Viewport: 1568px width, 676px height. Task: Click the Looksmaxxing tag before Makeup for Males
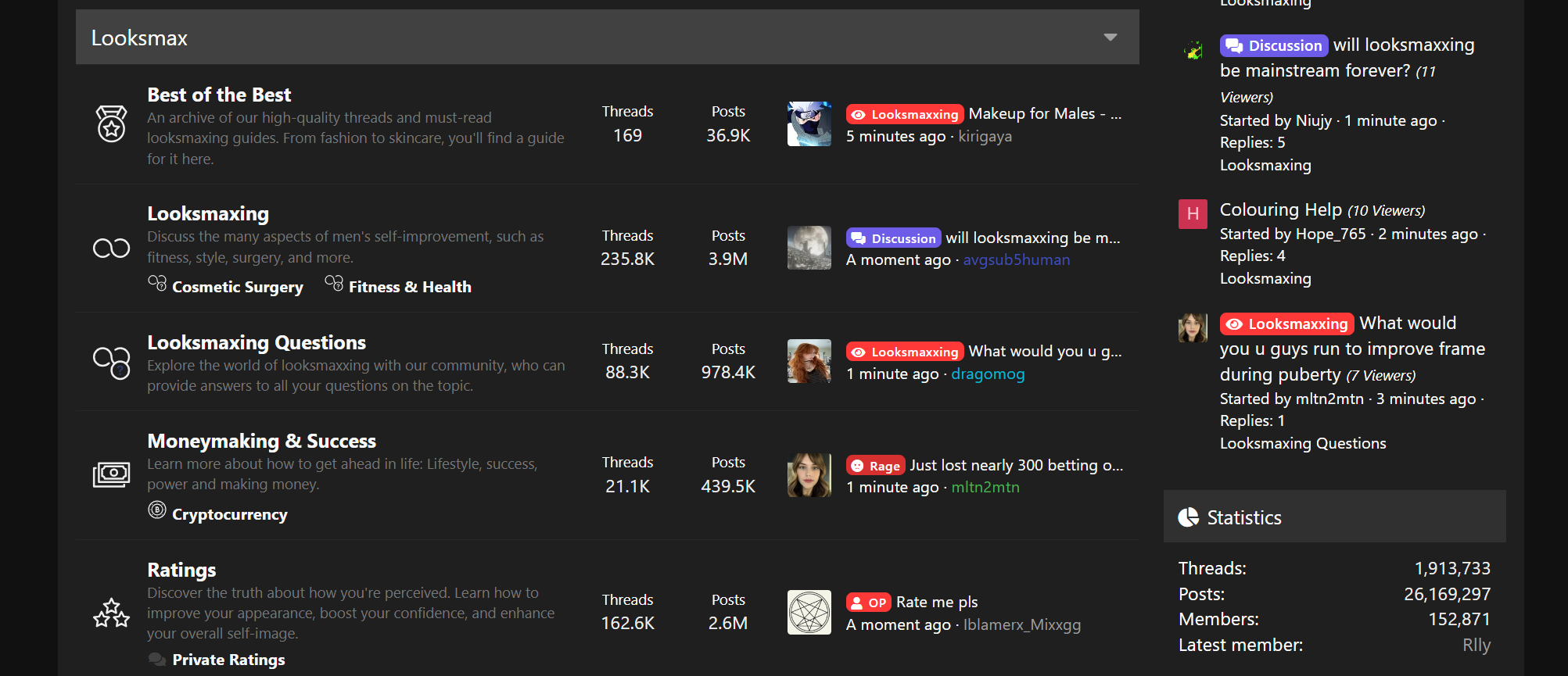tap(904, 114)
